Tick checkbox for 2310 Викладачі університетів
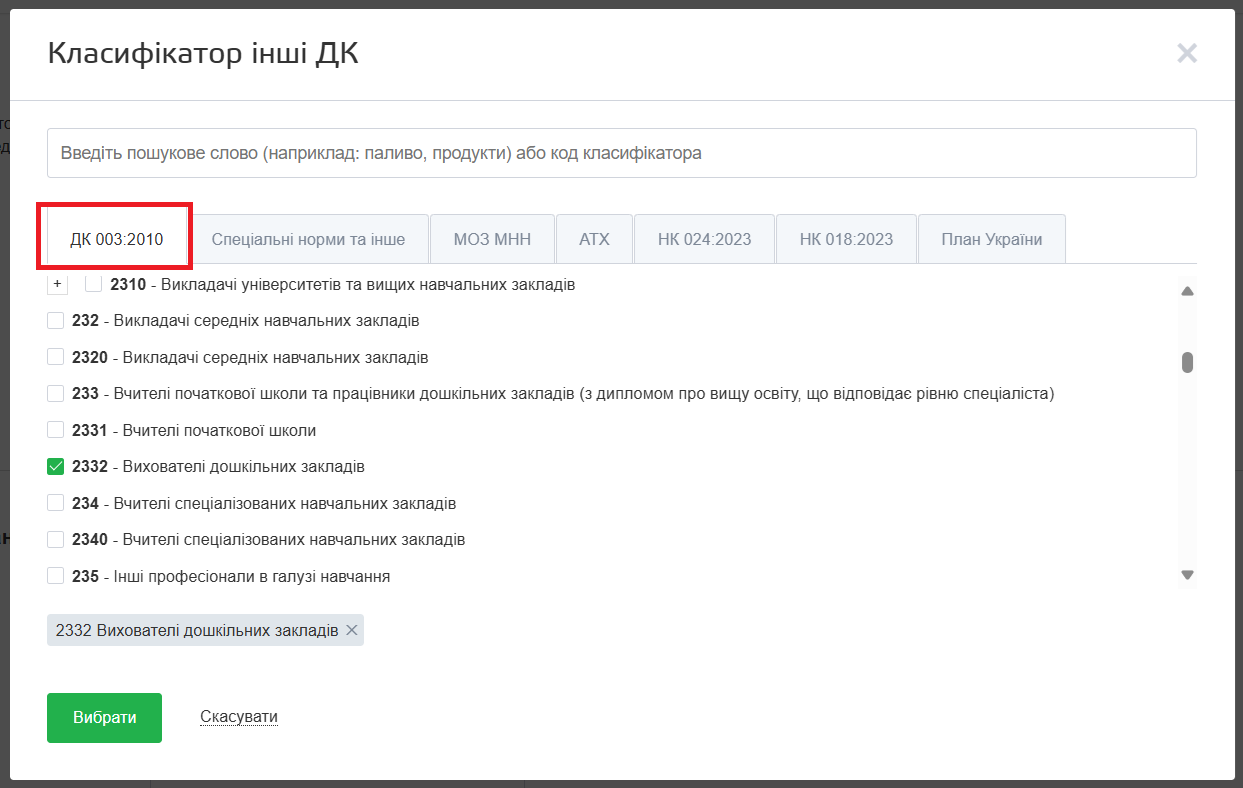The height and width of the screenshot is (788, 1243). coord(94,285)
